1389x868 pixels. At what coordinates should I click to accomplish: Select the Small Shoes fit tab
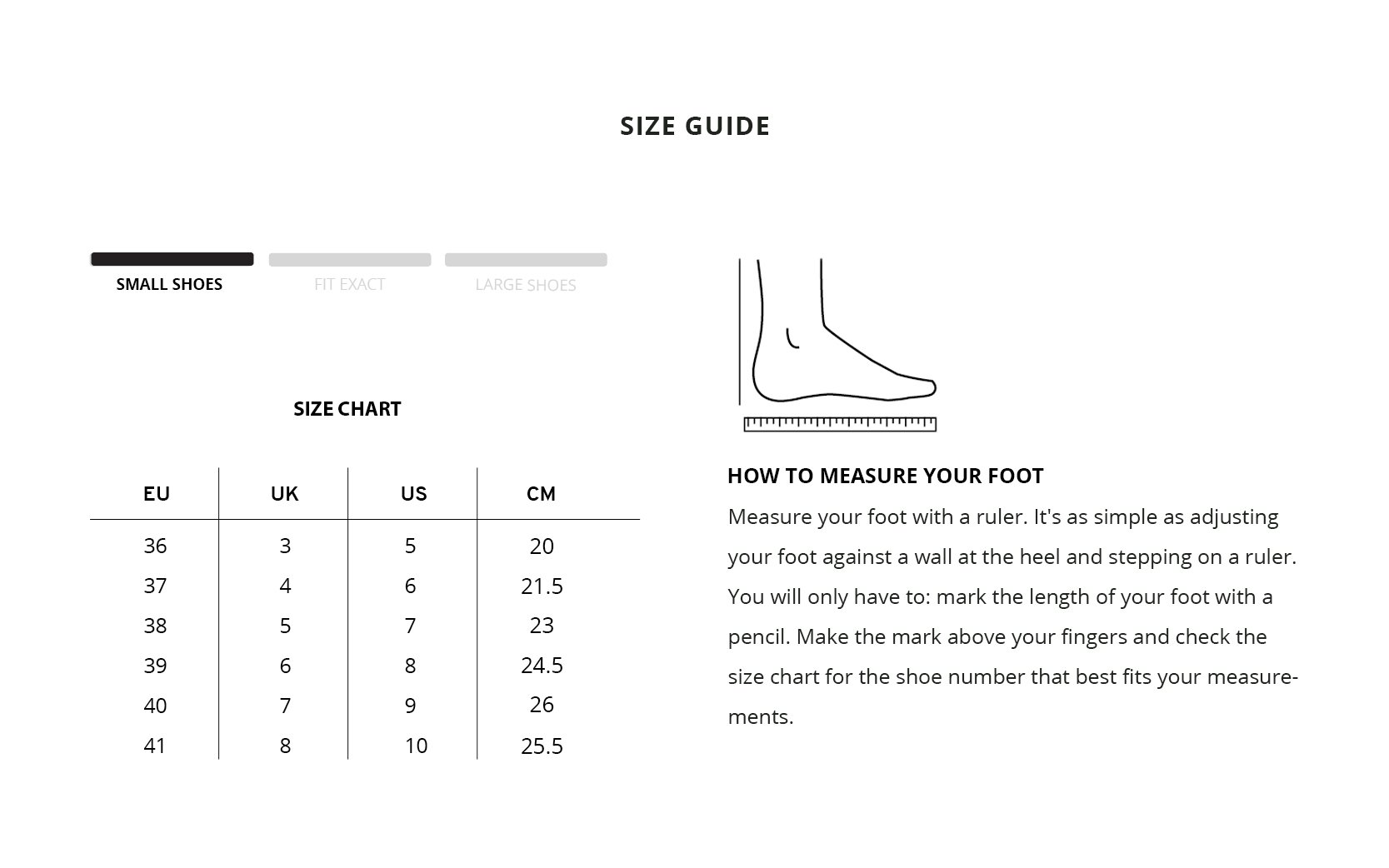[169, 284]
